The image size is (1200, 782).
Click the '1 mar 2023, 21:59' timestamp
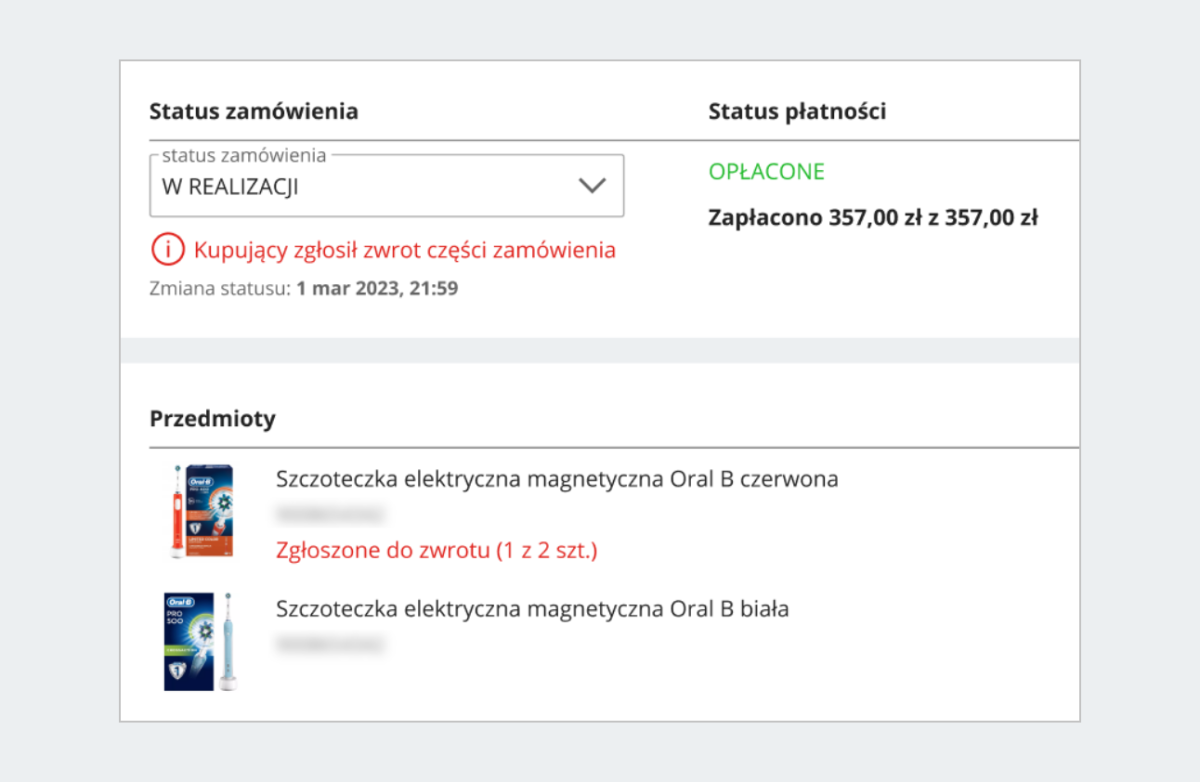coord(377,290)
